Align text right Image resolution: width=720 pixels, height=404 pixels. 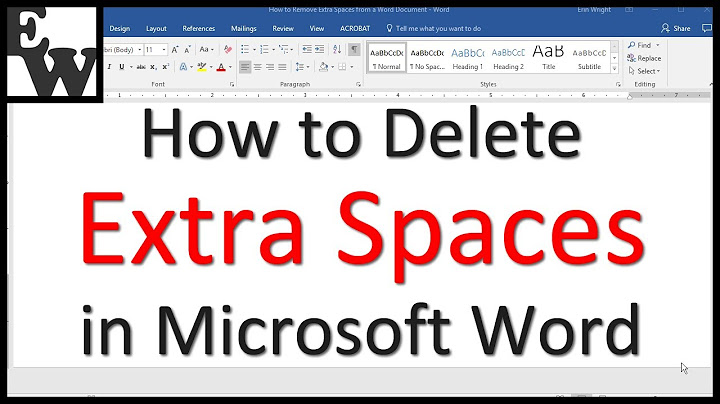[270, 67]
